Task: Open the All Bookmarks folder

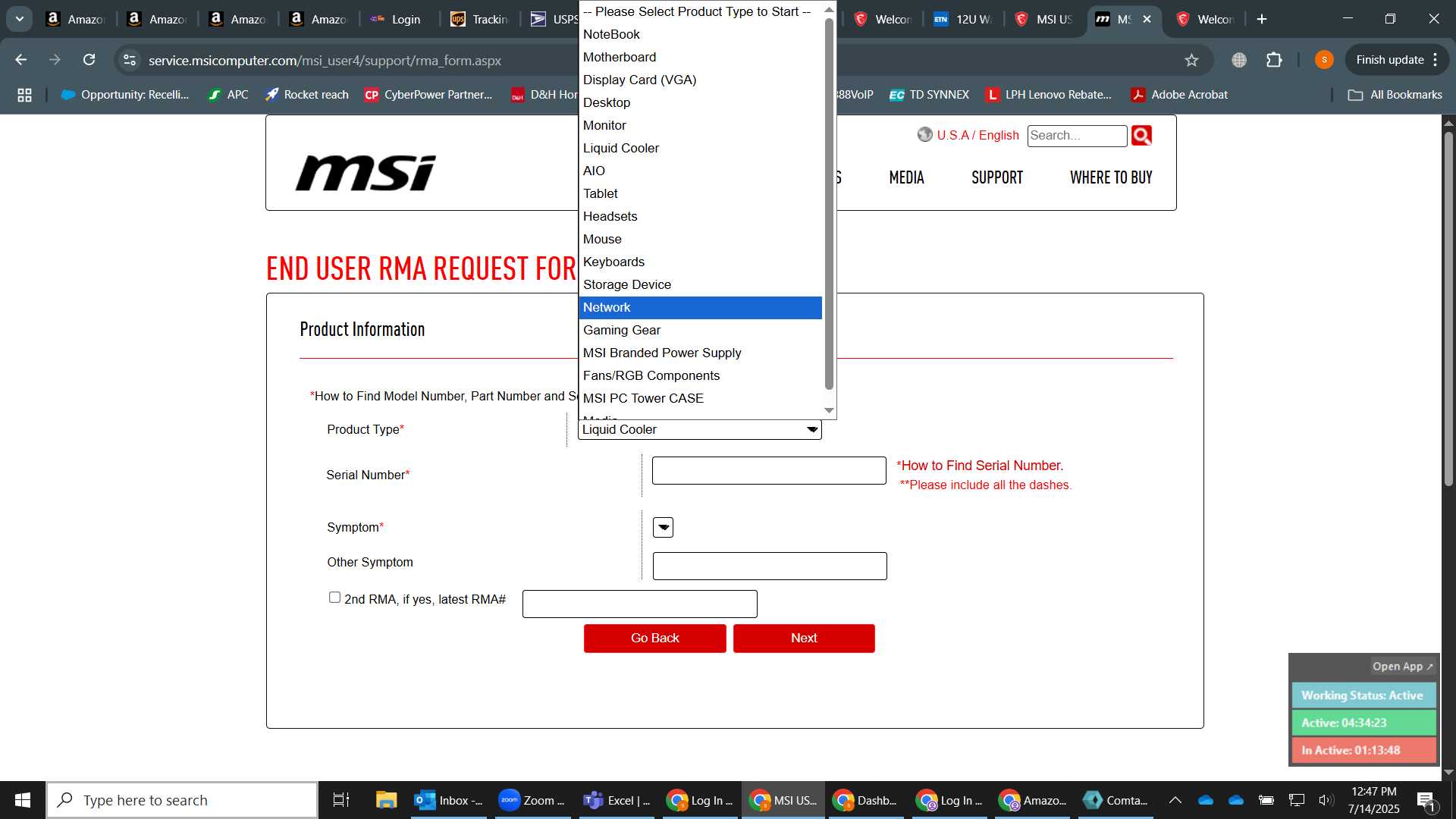Action: [x=1395, y=95]
